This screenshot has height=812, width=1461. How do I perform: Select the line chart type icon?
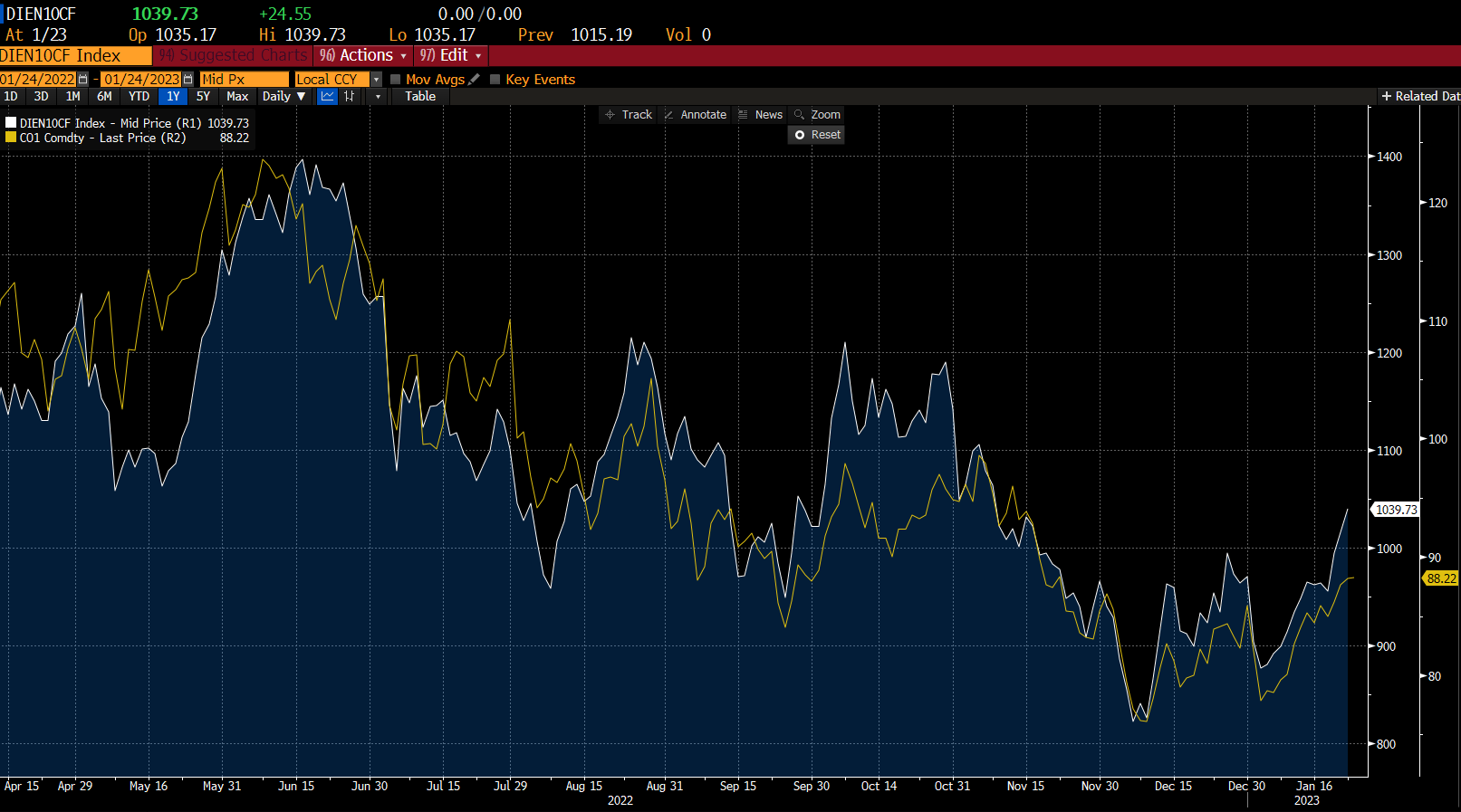click(328, 96)
